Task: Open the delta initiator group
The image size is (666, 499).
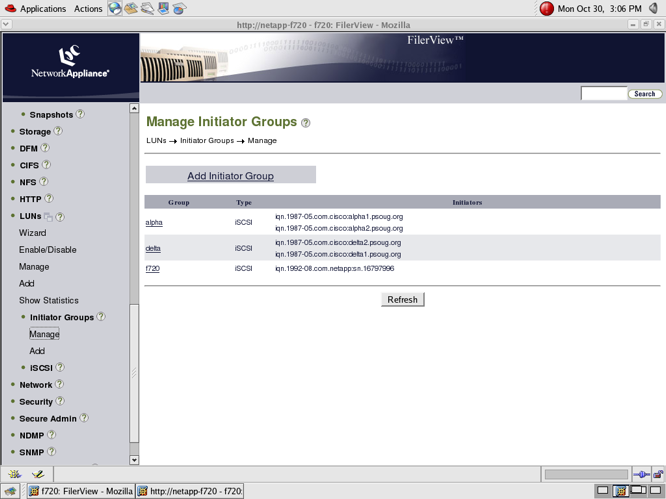Action: (153, 248)
